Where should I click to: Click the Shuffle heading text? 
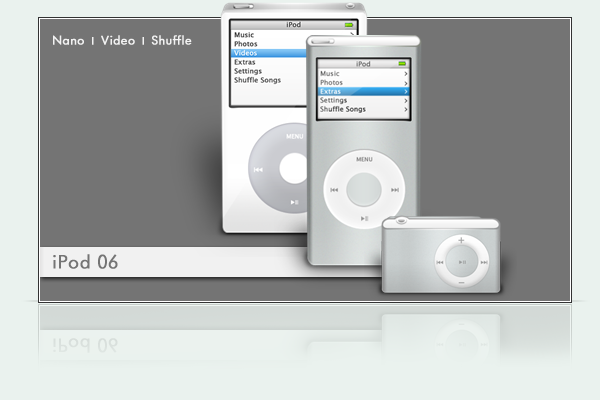pos(171,41)
